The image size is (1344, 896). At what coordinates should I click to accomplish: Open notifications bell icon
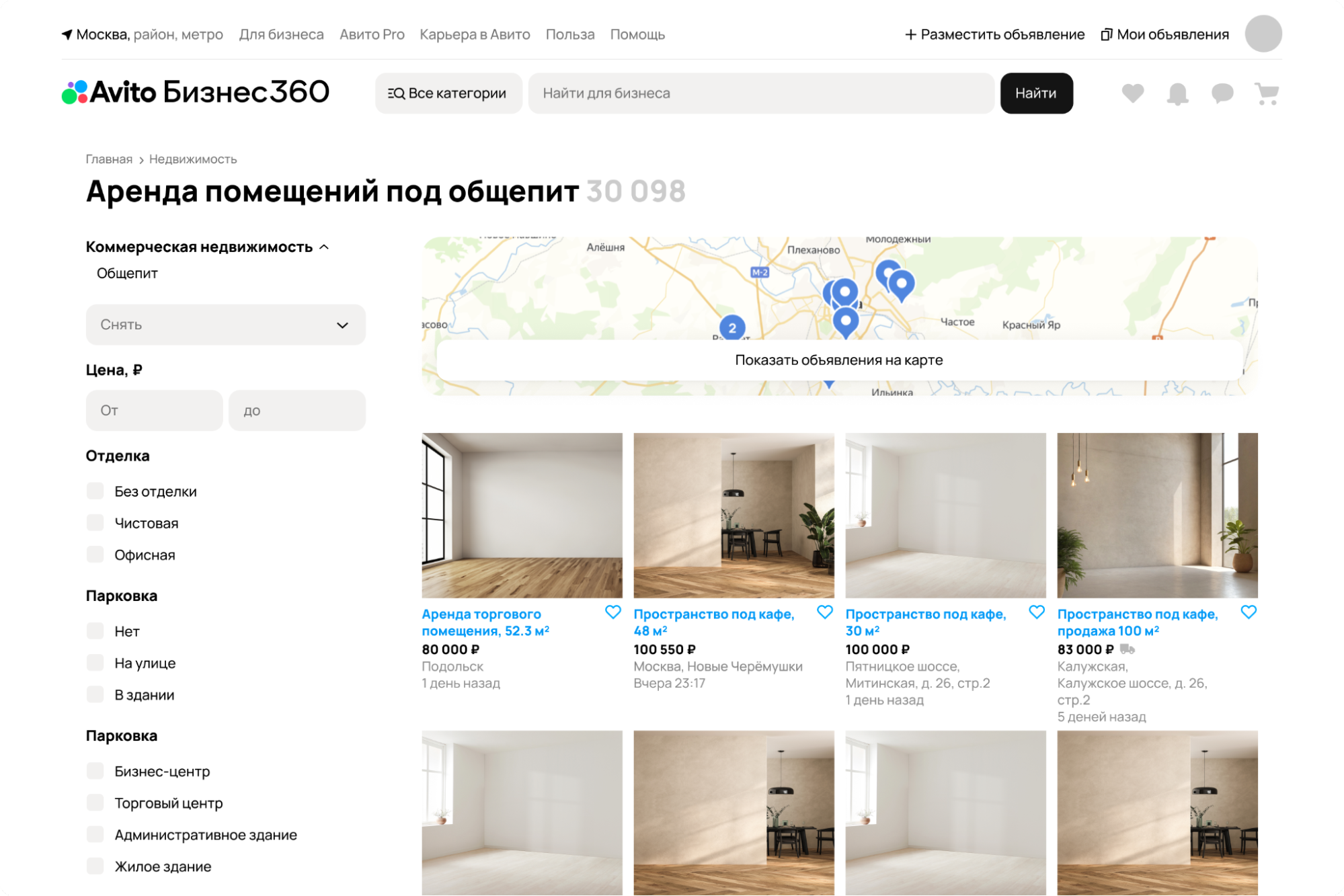pos(1177,93)
